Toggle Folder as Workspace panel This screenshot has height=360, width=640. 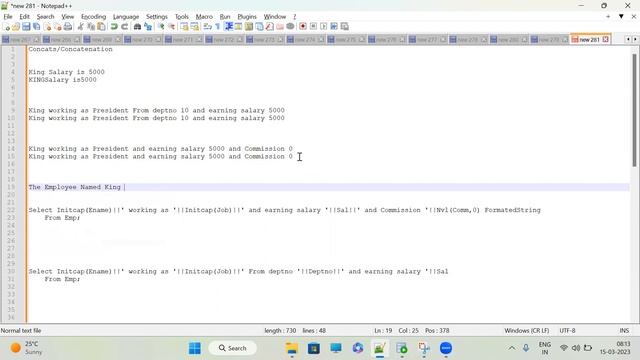280,27
